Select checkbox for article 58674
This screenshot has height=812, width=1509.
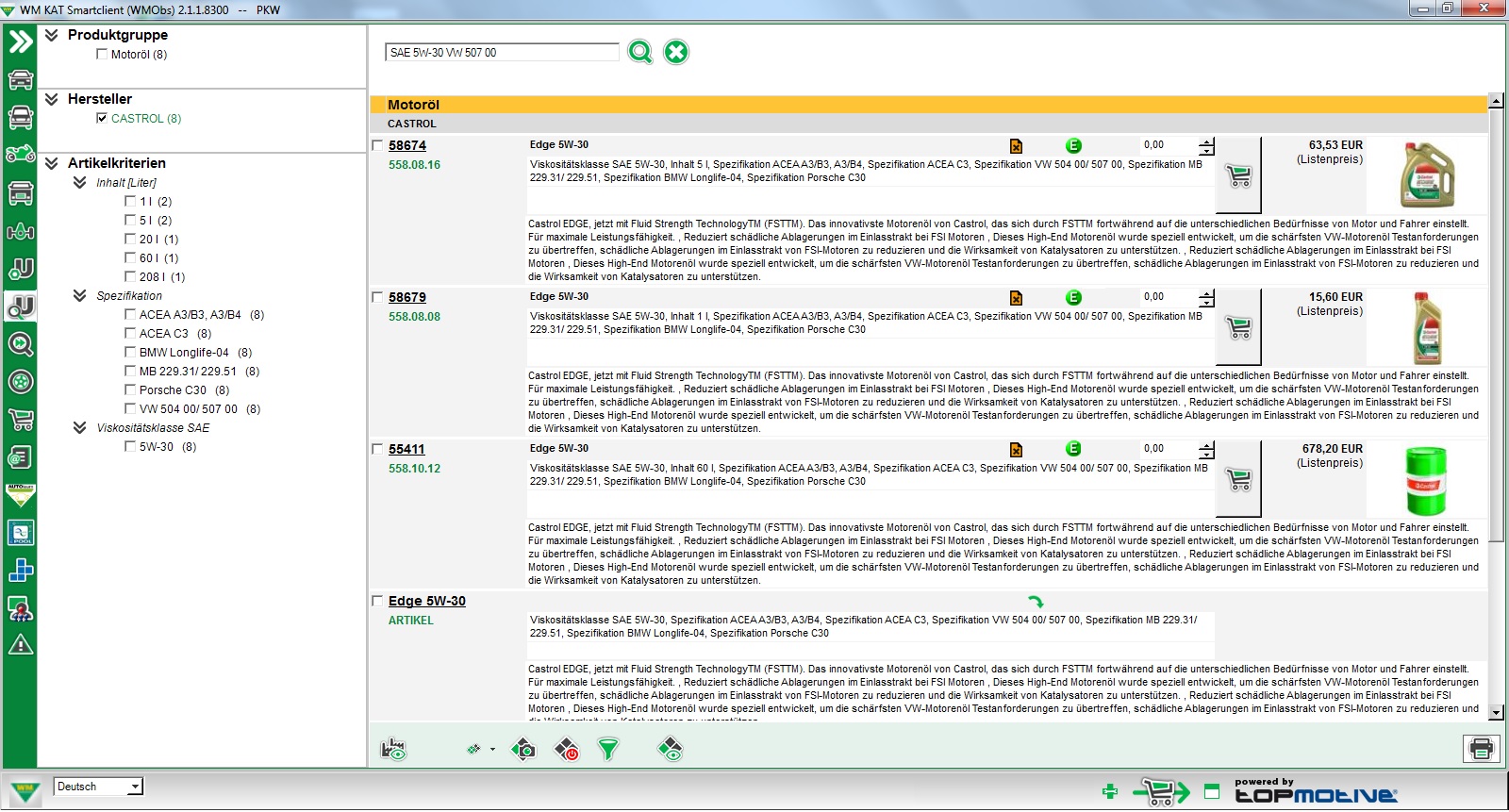pyautogui.click(x=377, y=146)
